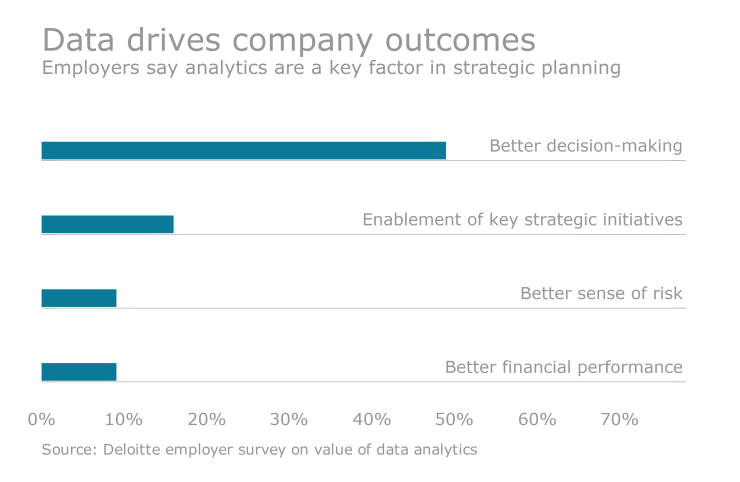The height and width of the screenshot is (482, 740).
Task: Click the 20% axis tick label
Action: click(206, 419)
